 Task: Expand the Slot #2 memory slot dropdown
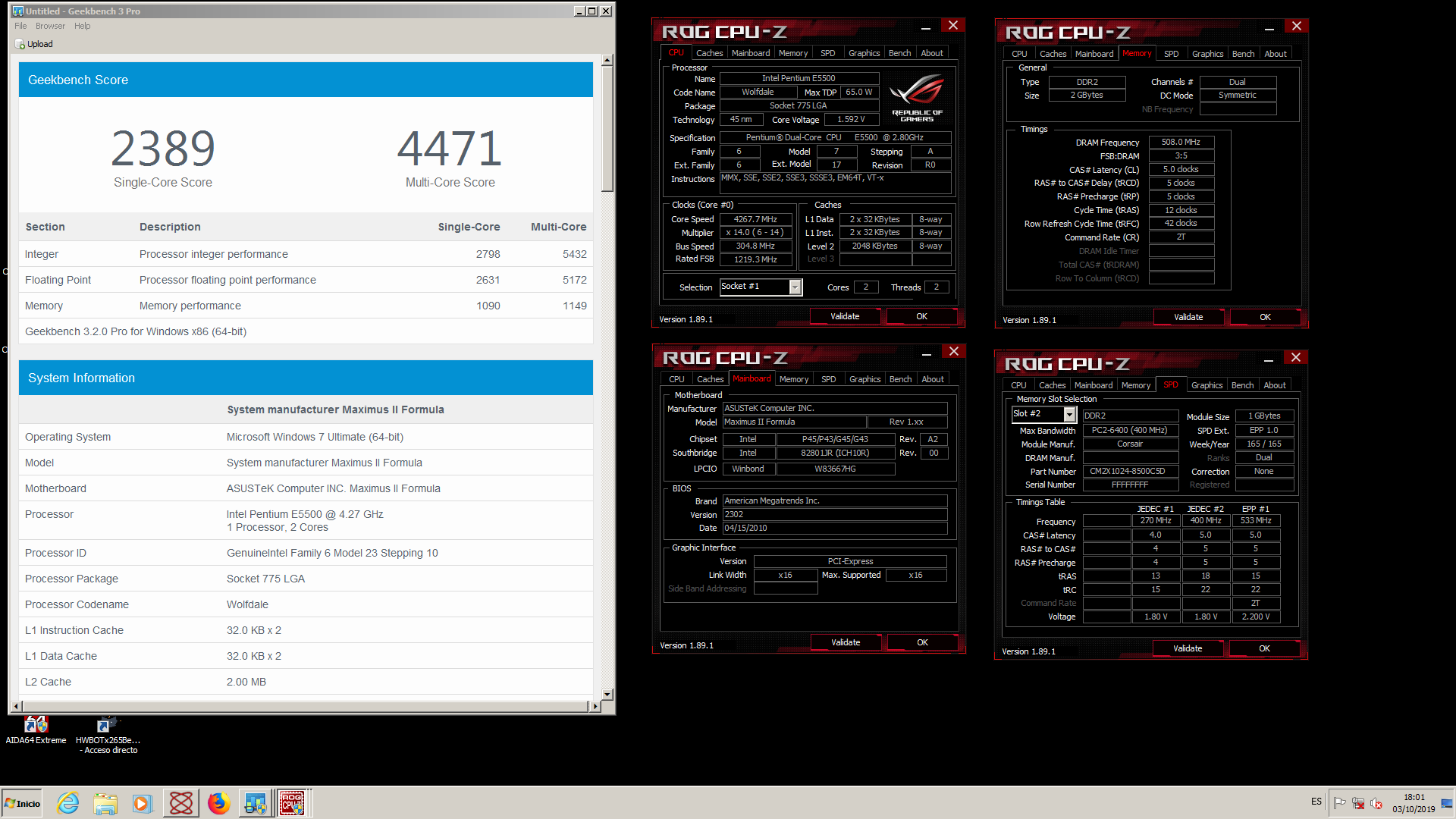pyautogui.click(x=1069, y=414)
